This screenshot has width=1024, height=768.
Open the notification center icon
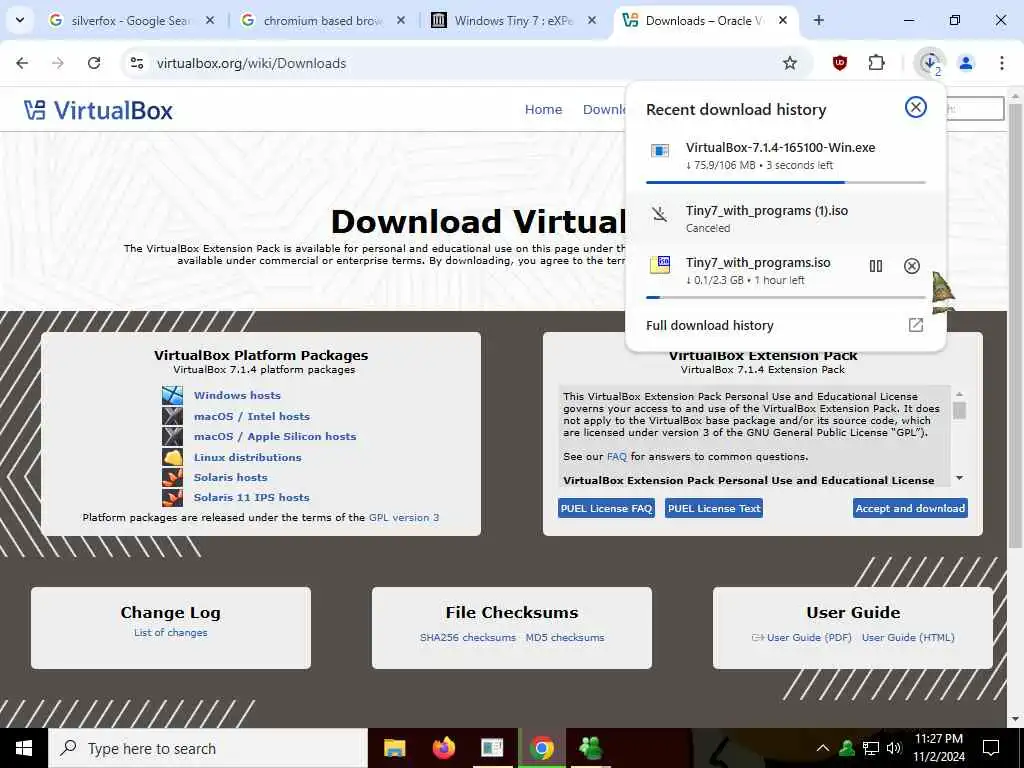point(991,748)
